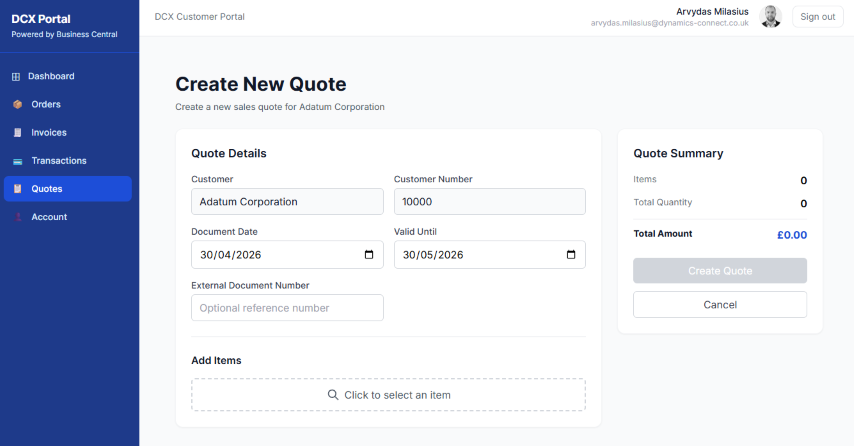Click the Sign out button

[x=817, y=17]
